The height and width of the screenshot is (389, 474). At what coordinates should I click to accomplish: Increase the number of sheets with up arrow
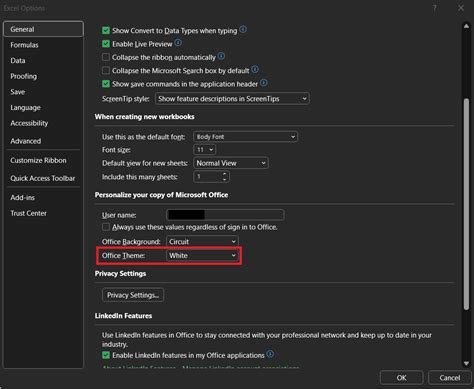click(225, 174)
